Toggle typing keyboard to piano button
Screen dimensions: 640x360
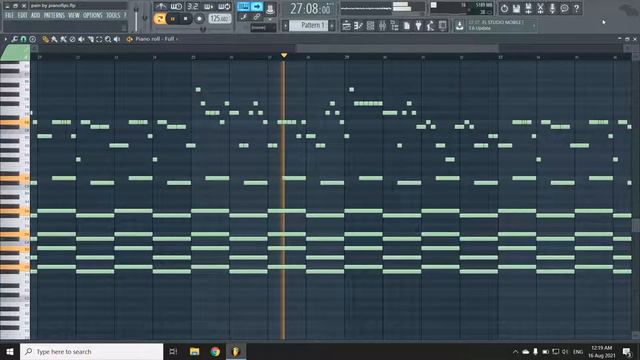pos(244,7)
